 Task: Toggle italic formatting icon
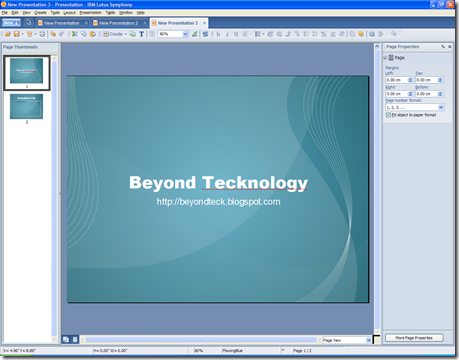(227, 34)
